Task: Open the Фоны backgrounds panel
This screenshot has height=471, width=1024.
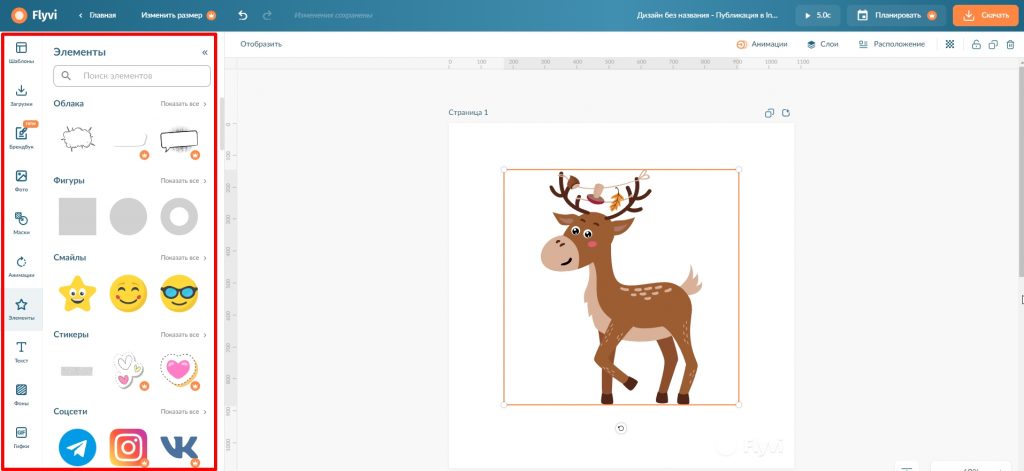Action: 21,393
